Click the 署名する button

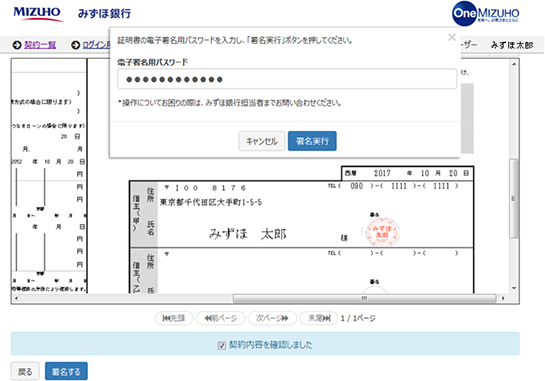tap(66, 371)
